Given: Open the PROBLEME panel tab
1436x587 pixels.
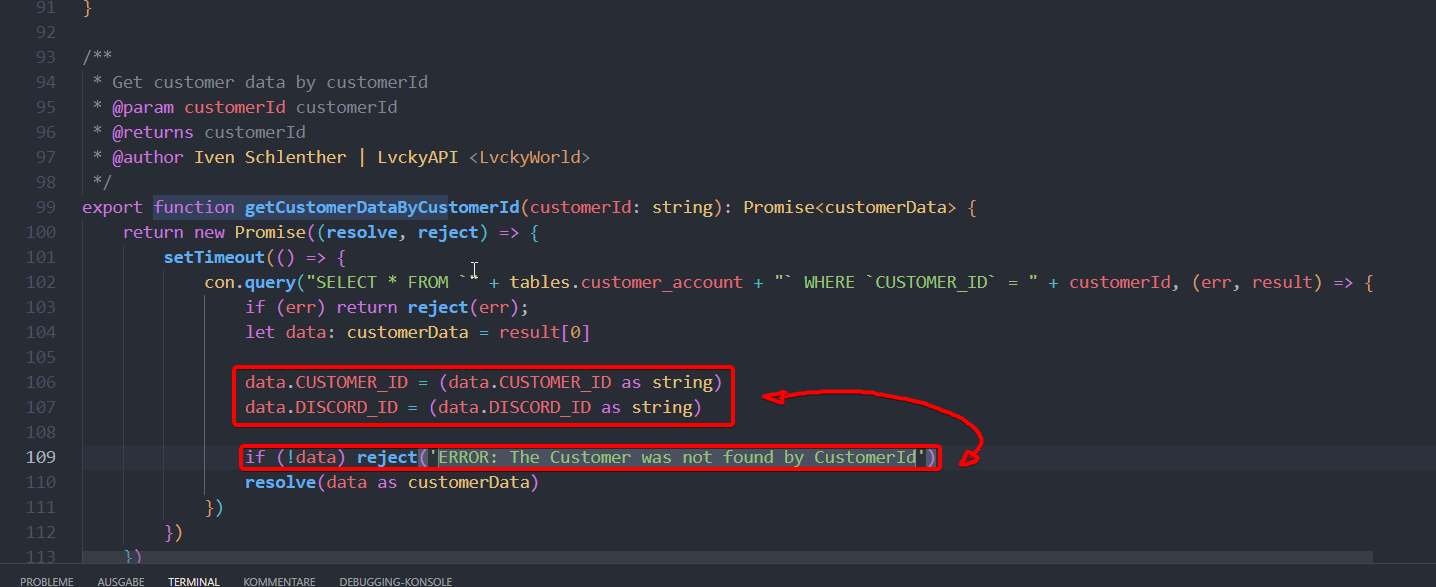Looking at the screenshot, I should coord(46,581).
